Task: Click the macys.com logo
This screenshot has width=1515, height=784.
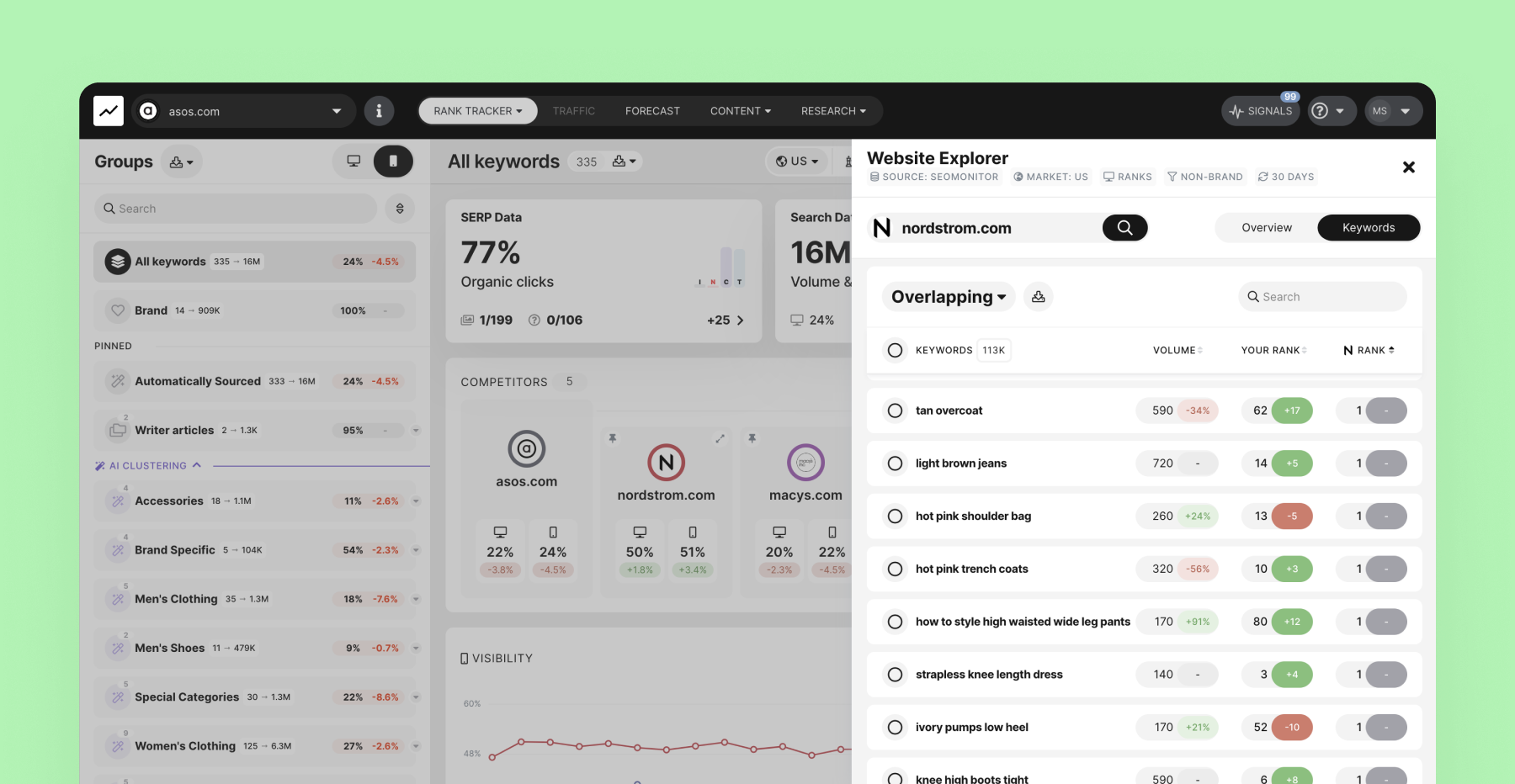Action: coord(805,462)
